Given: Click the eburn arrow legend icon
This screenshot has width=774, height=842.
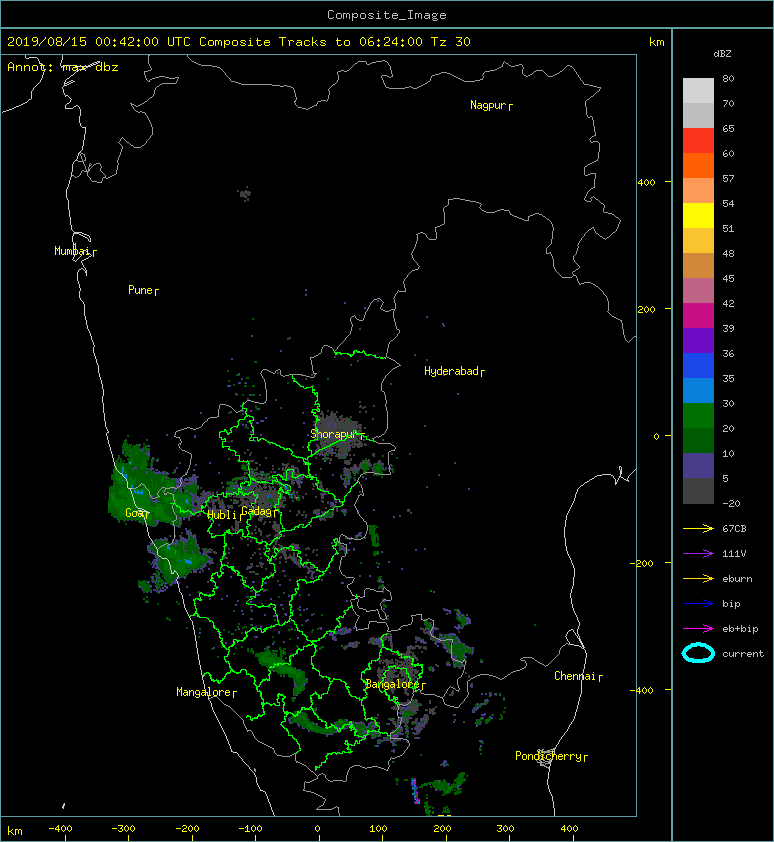Looking at the screenshot, I should (698, 579).
